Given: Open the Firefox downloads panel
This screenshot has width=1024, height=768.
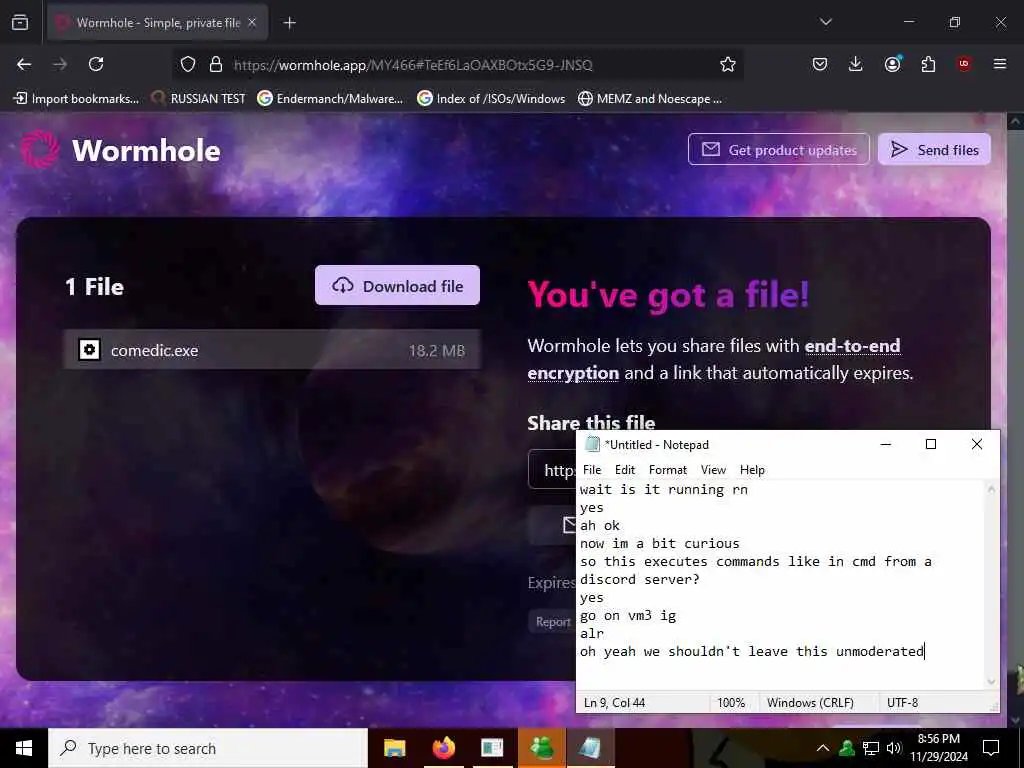Looking at the screenshot, I should pyautogui.click(x=856, y=64).
